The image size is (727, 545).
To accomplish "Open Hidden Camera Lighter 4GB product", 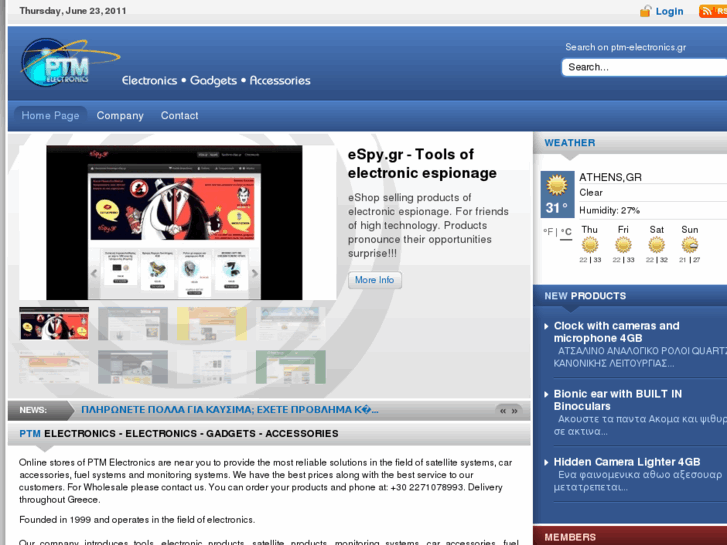I will tap(627, 462).
